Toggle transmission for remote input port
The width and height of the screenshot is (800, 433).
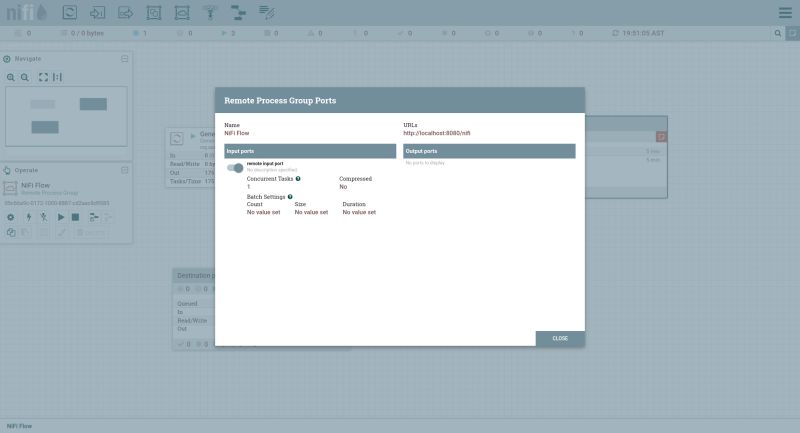[x=235, y=168]
